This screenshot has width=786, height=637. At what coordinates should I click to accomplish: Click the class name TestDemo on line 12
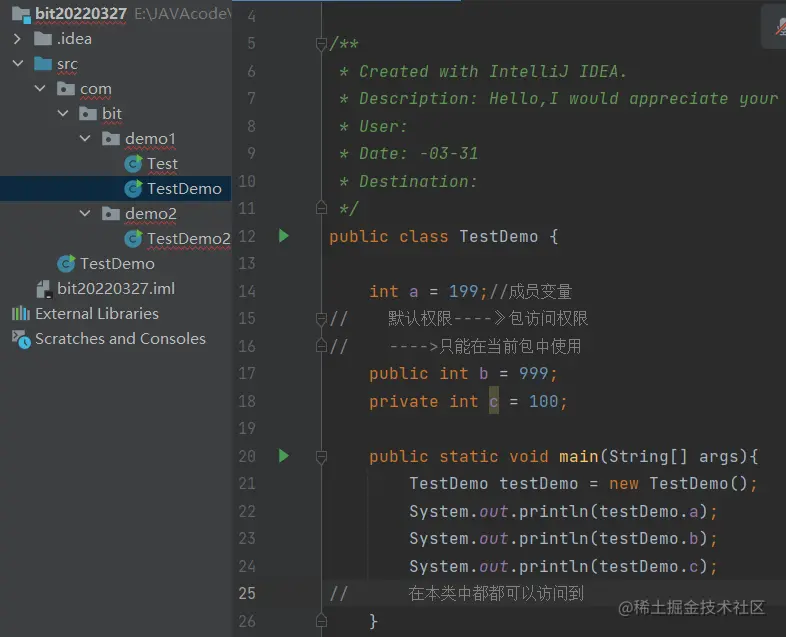click(x=499, y=236)
